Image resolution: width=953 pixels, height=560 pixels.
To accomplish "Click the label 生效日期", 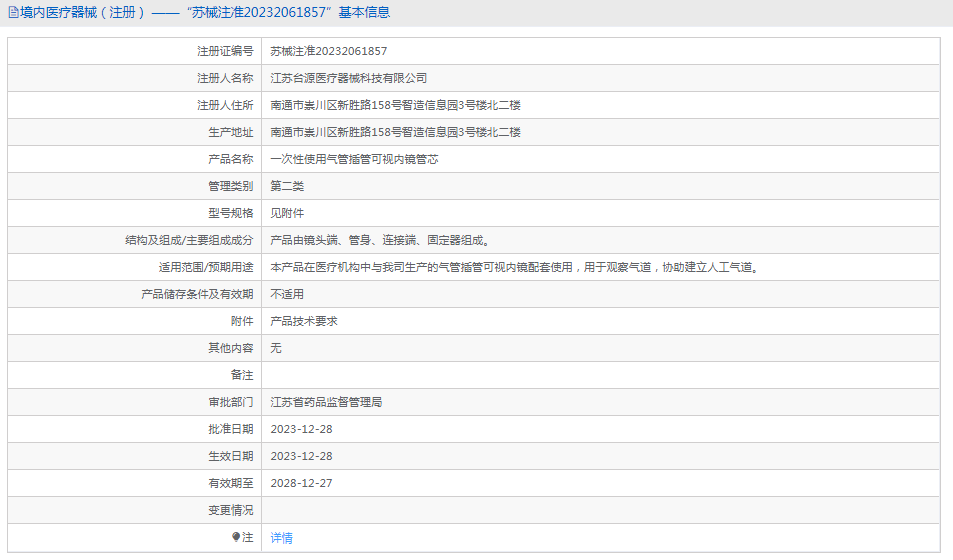I will 230,456.
